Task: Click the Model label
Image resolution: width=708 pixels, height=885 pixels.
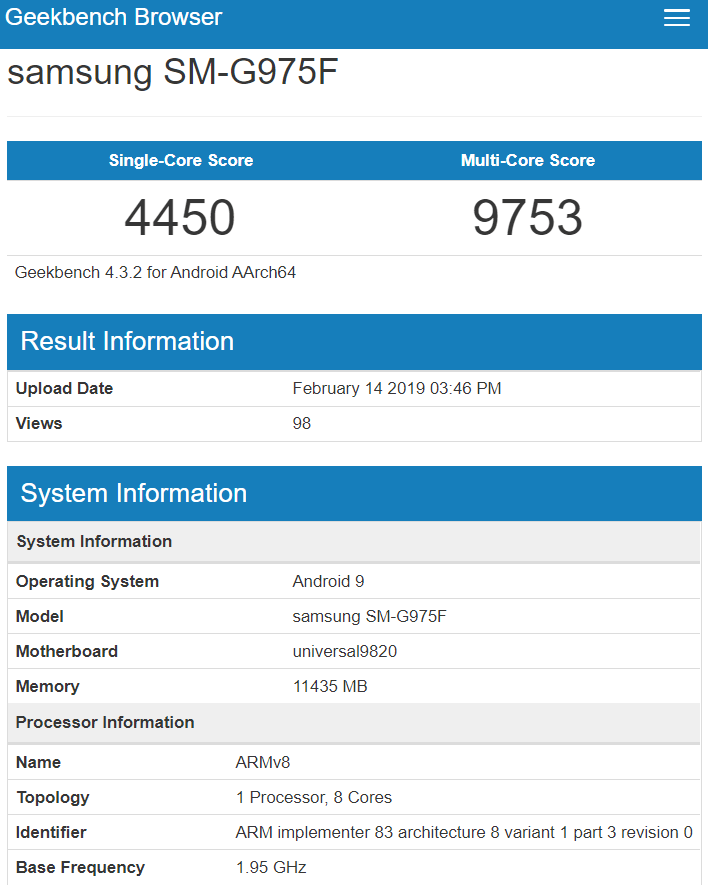Action: pyautogui.click(x=40, y=616)
